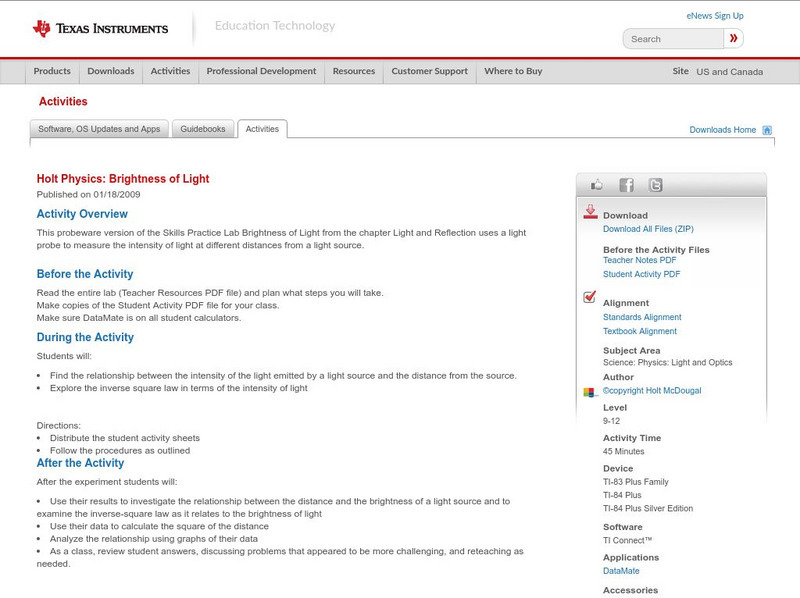Image resolution: width=800 pixels, height=598 pixels.
Task: Open the Teacher Notes PDF
Action: (x=639, y=260)
